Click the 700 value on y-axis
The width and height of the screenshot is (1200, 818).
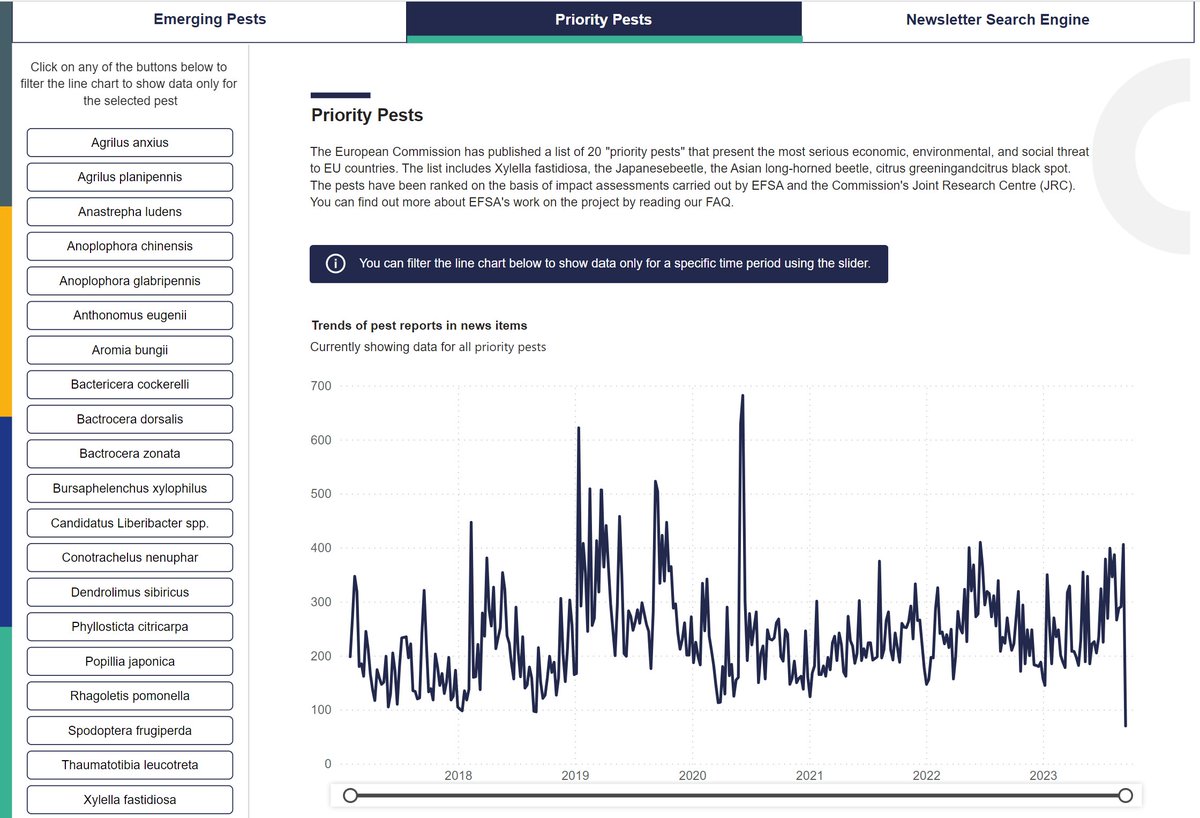(x=320, y=386)
